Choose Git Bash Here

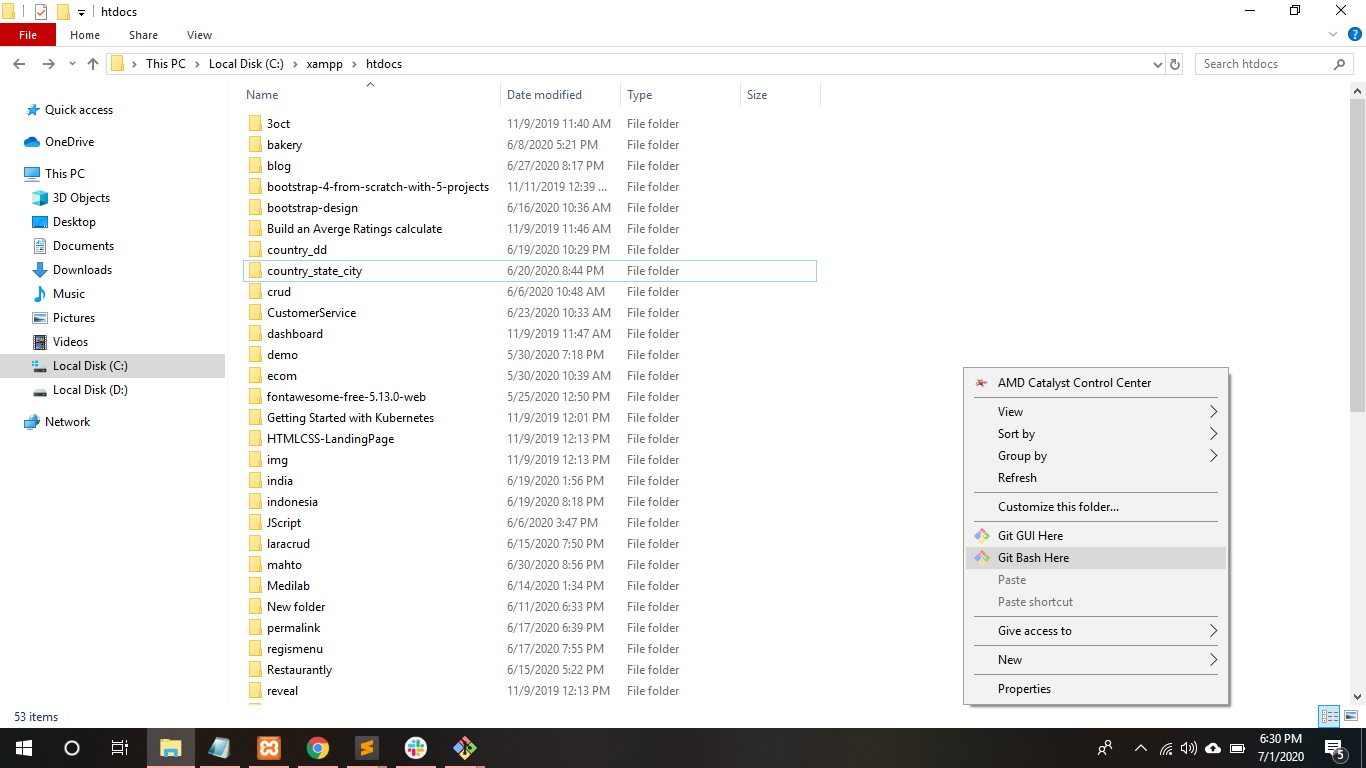click(1033, 558)
